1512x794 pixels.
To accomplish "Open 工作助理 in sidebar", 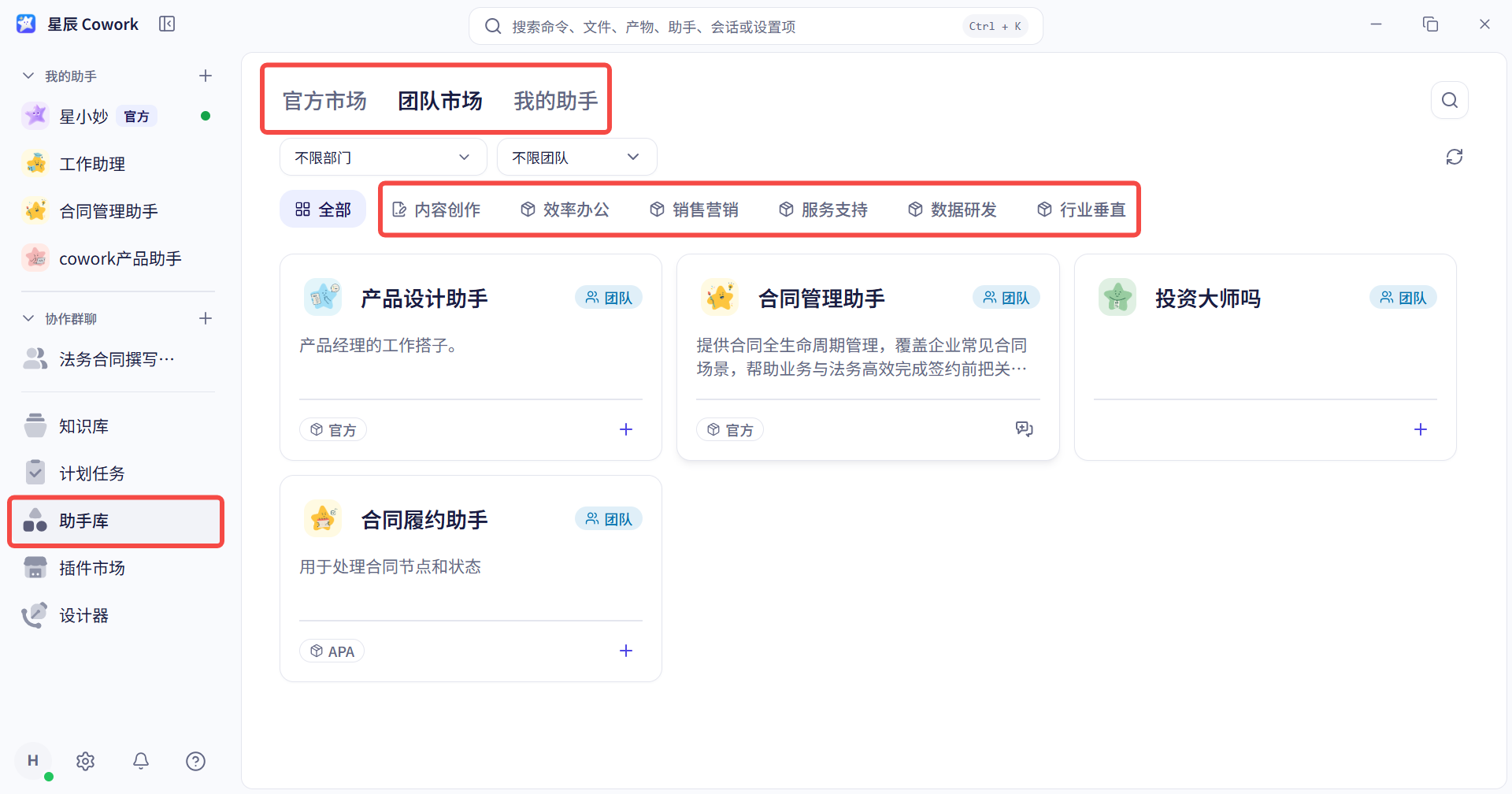I will tap(117, 164).
